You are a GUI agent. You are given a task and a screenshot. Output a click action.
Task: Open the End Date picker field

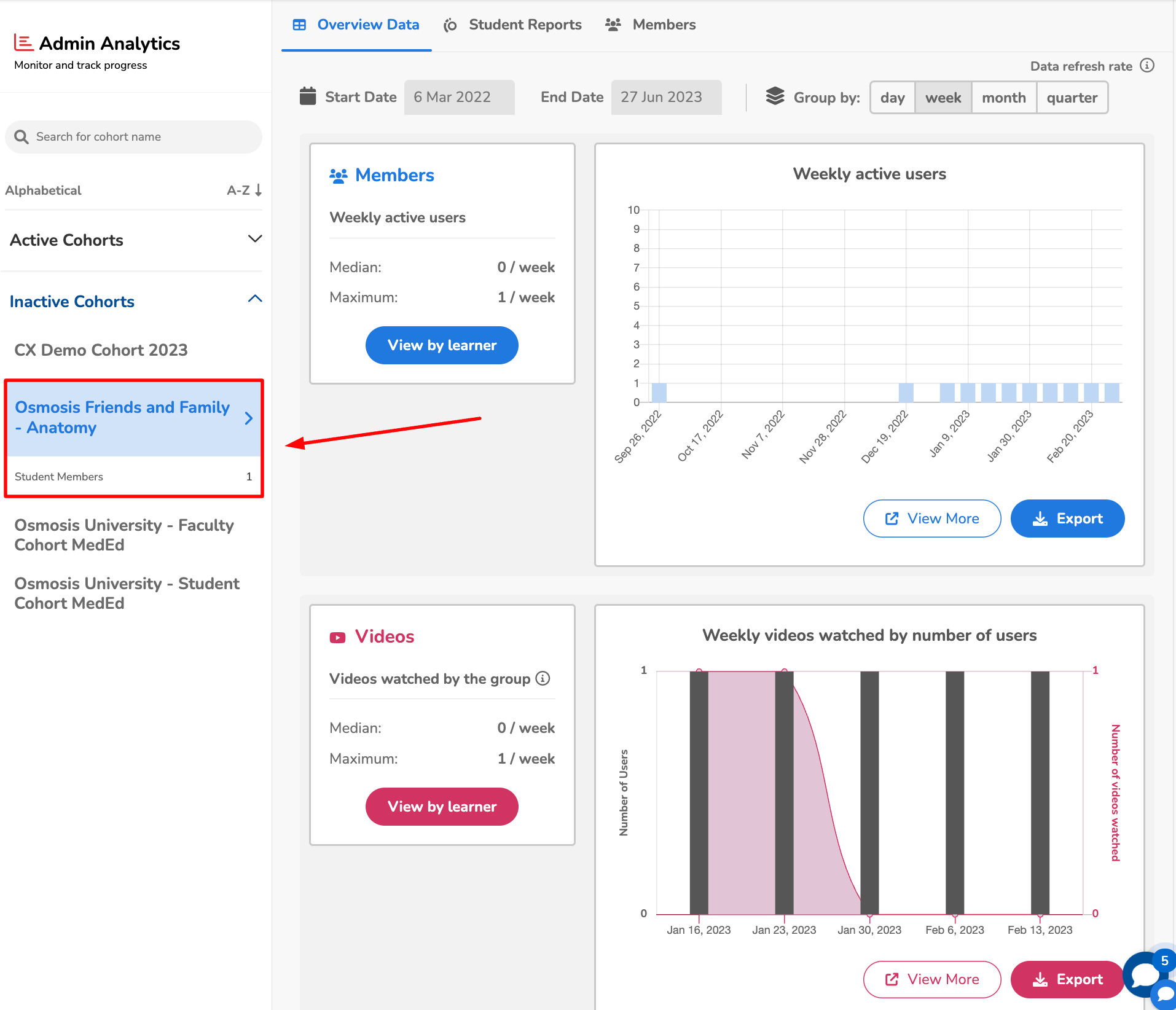[666, 97]
